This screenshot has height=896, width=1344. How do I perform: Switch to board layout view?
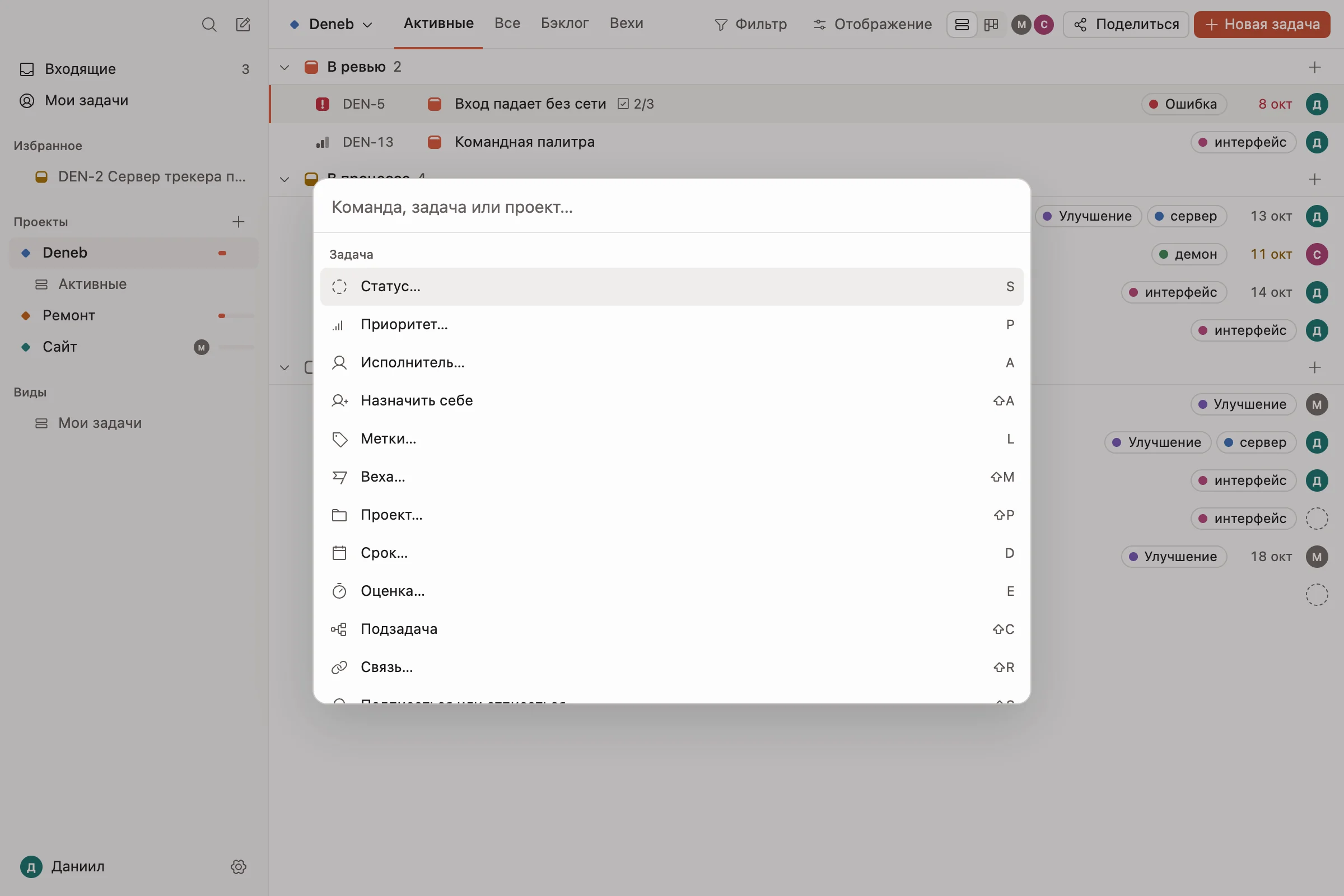[x=991, y=25]
